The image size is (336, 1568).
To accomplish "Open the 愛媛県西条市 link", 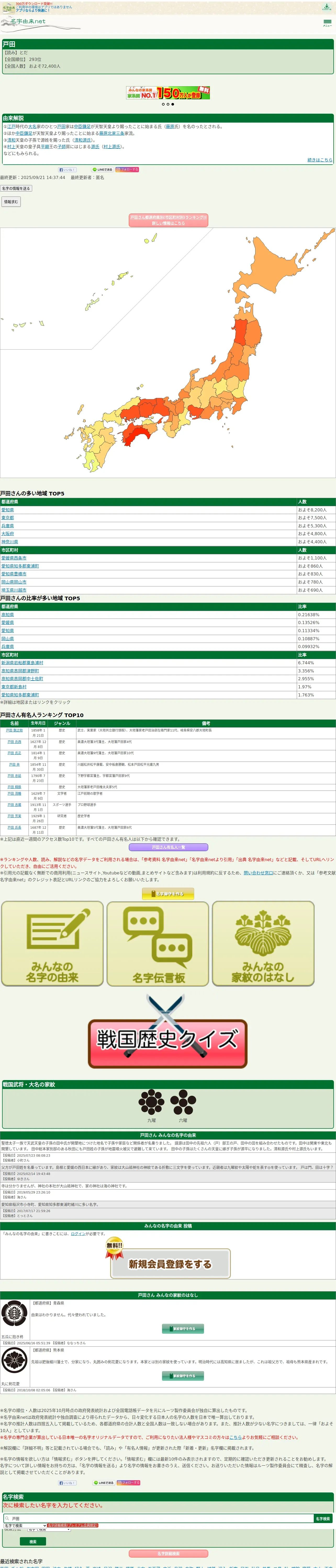I will click(14, 558).
